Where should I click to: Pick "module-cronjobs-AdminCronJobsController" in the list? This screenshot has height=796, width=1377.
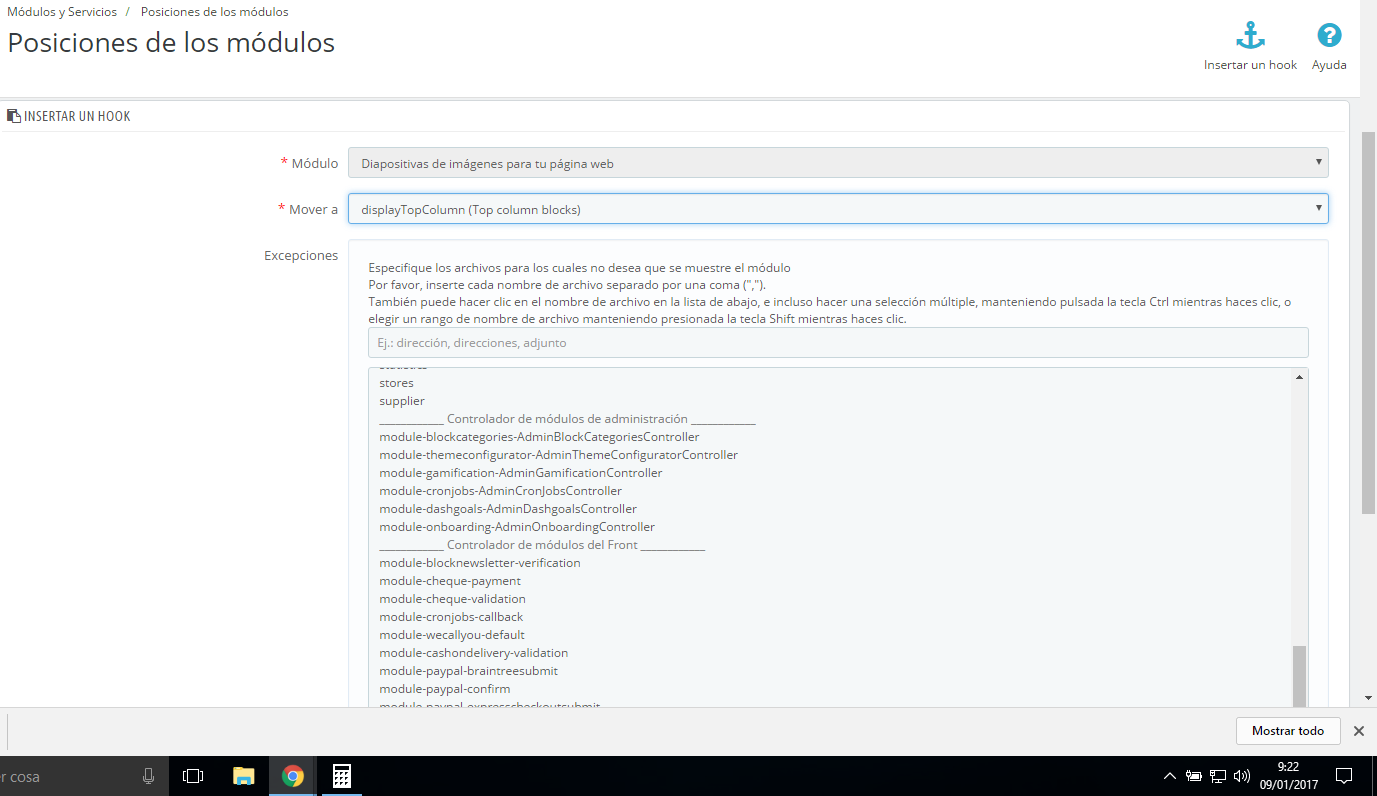[500, 491]
